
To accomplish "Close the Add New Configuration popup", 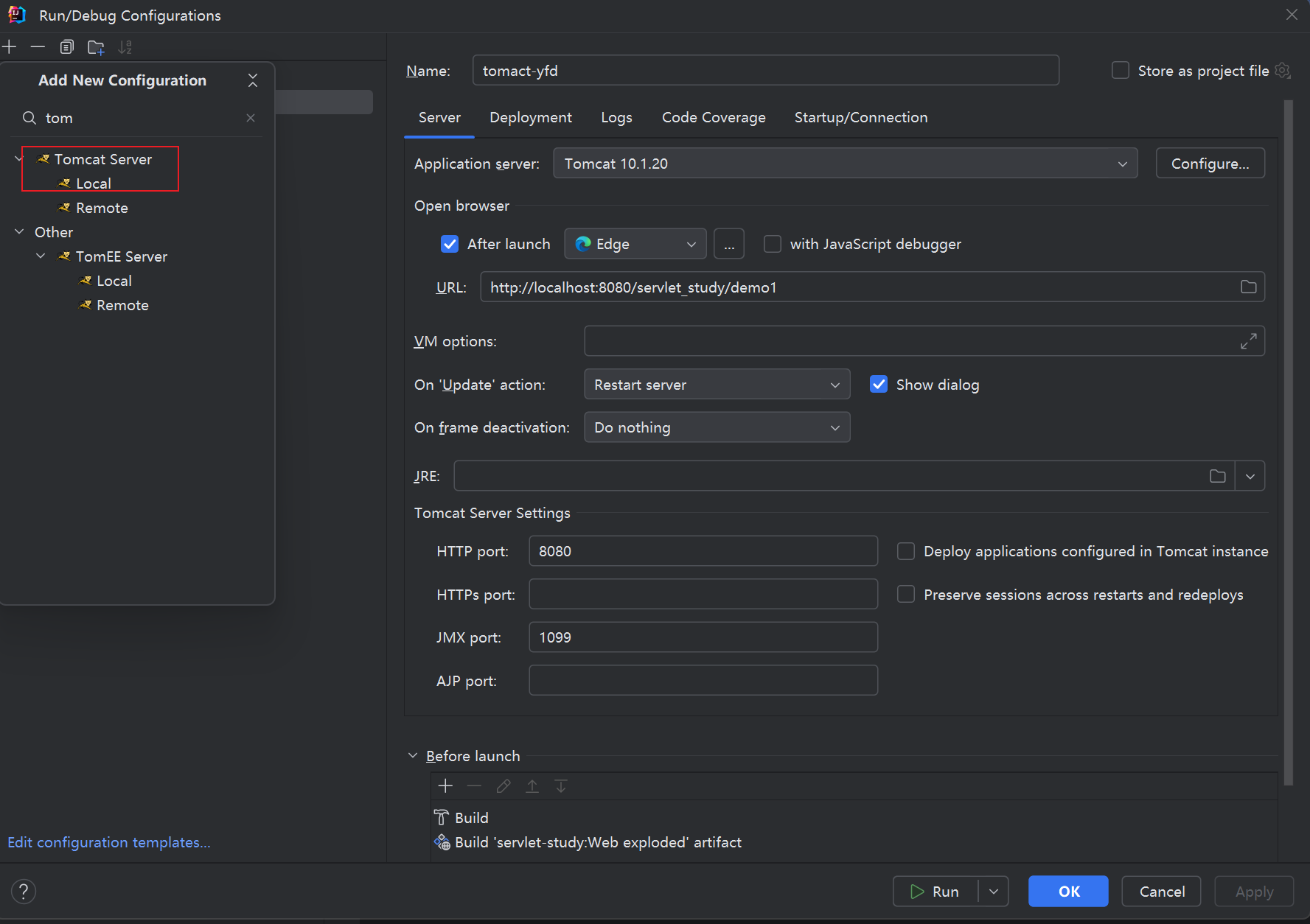I will click(x=253, y=80).
